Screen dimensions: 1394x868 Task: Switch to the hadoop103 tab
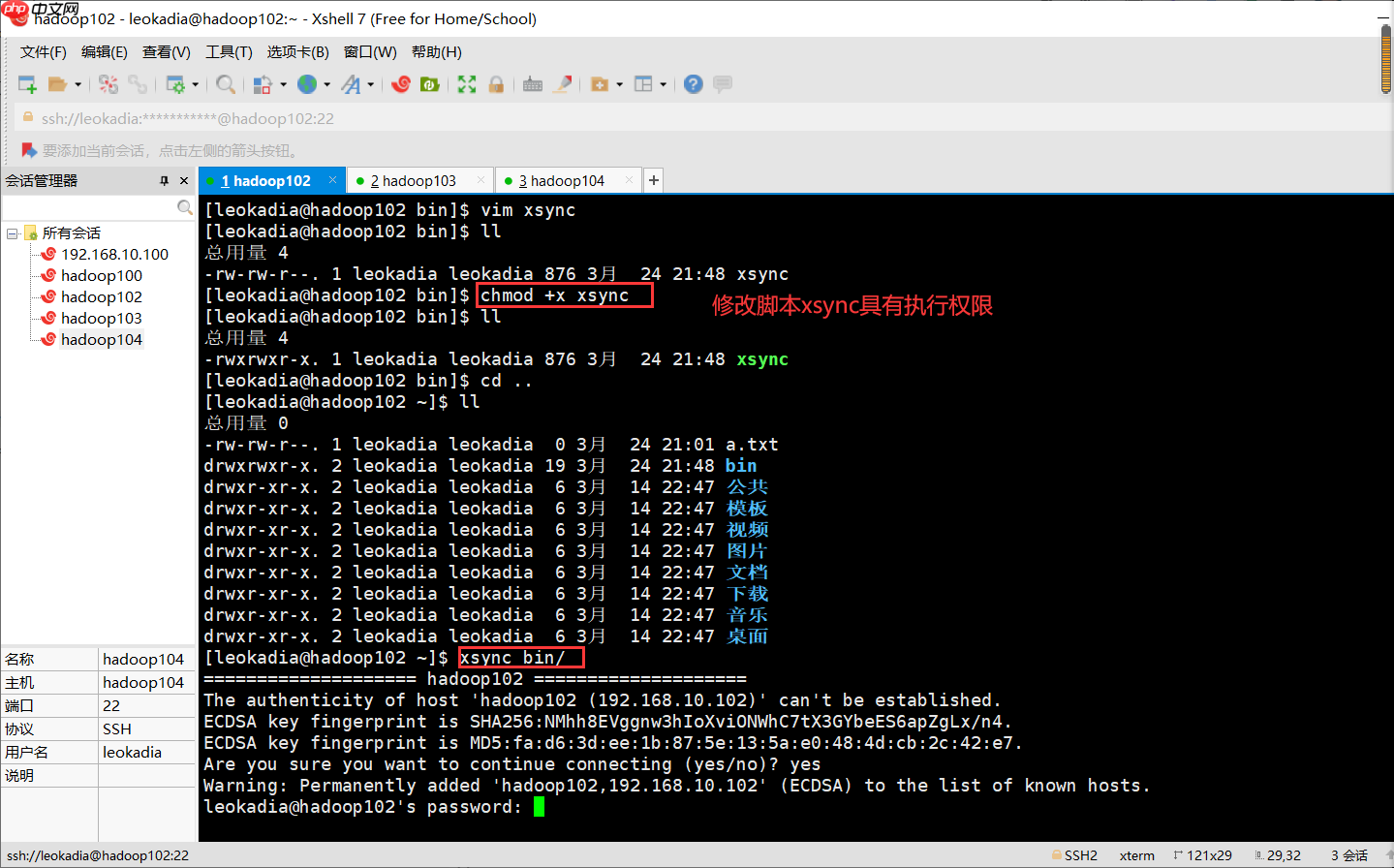pos(418,181)
